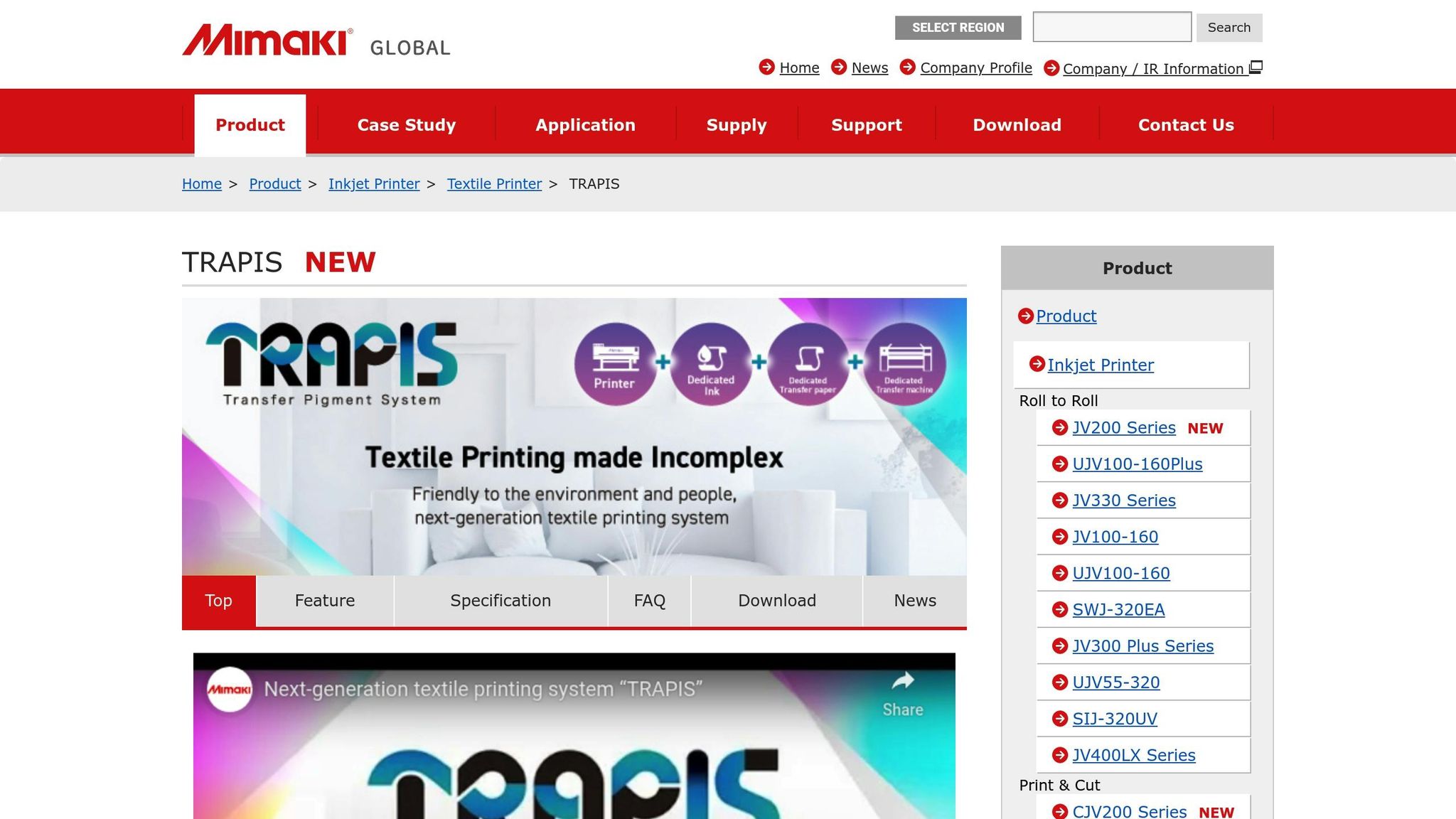Click the Mimaki logo badge inside the video player
The height and width of the screenshot is (819, 1456).
(x=231, y=689)
